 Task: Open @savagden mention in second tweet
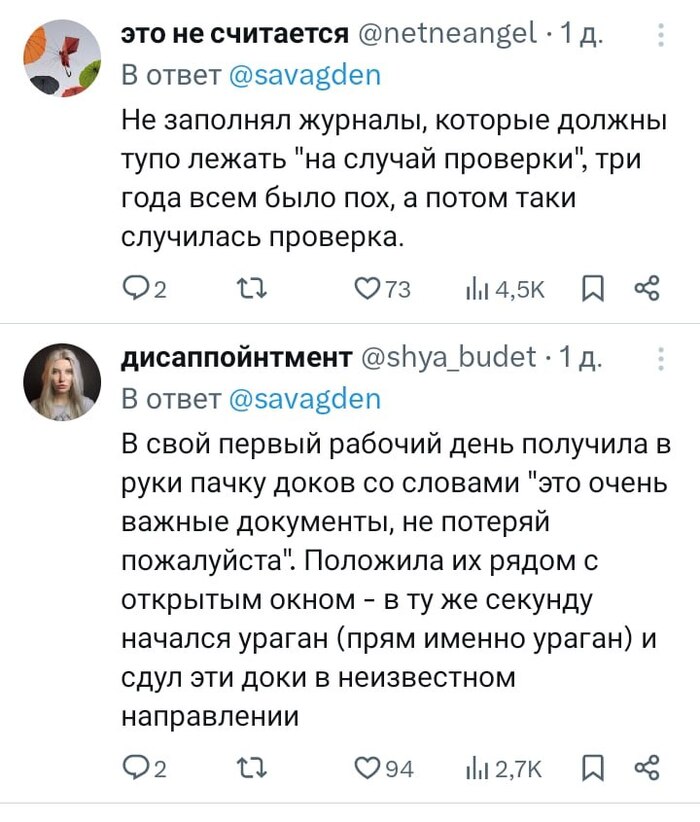pos(306,399)
